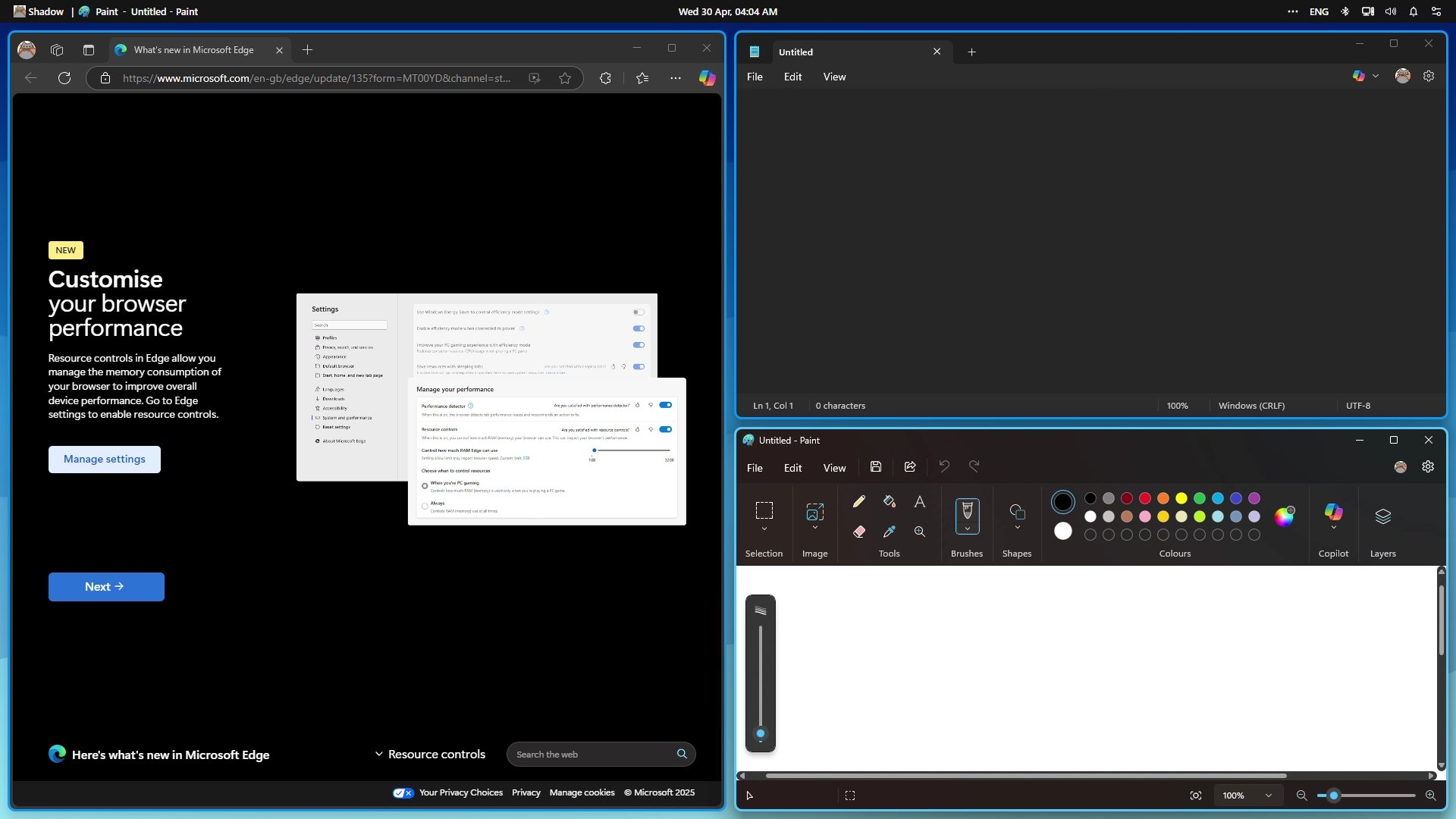This screenshot has height=819, width=1456.
Task: Expand Resource controls section selector in Edge
Action: click(x=430, y=755)
